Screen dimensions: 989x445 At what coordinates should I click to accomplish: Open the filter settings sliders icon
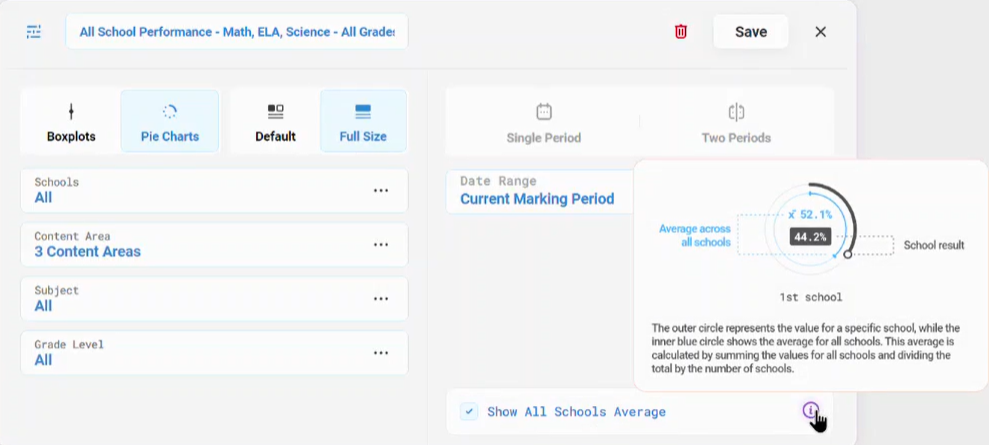(34, 32)
